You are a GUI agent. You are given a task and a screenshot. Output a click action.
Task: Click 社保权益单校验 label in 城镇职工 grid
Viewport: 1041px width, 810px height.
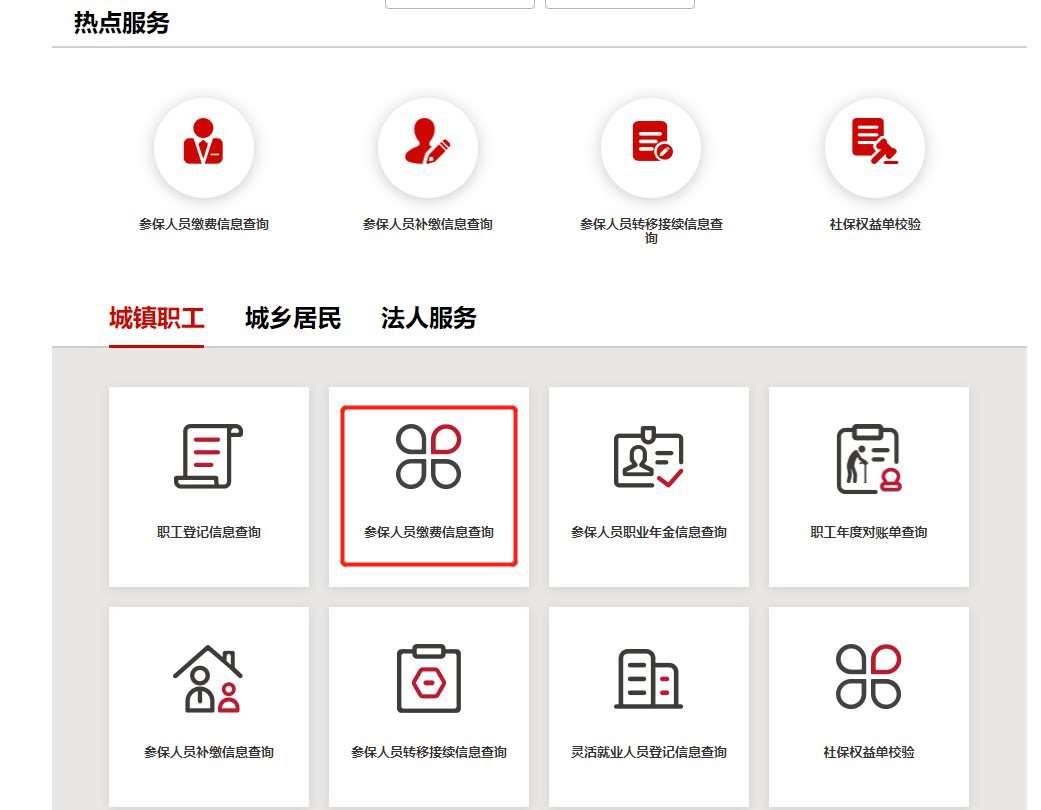point(868,752)
